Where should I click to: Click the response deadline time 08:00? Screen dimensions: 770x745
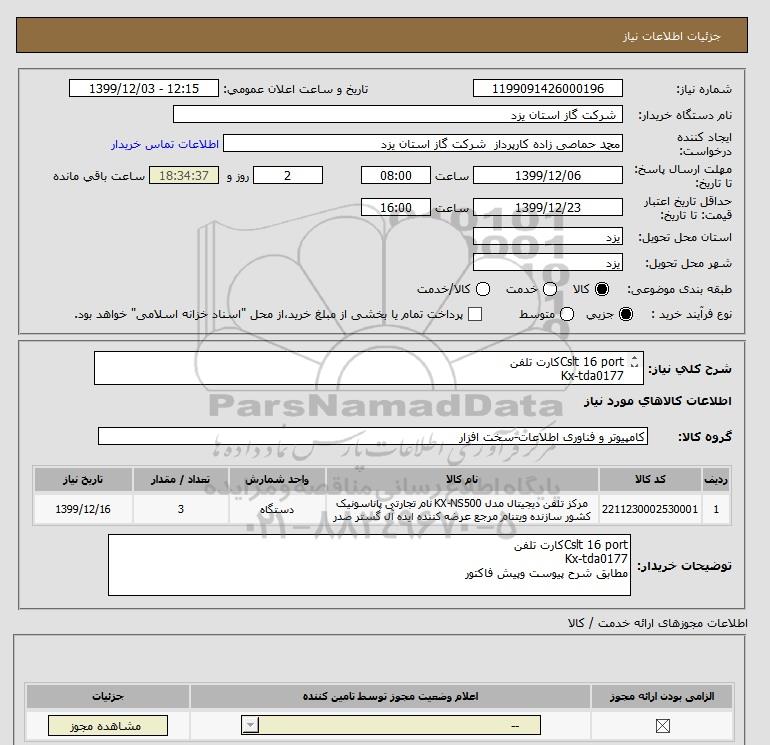(x=396, y=175)
